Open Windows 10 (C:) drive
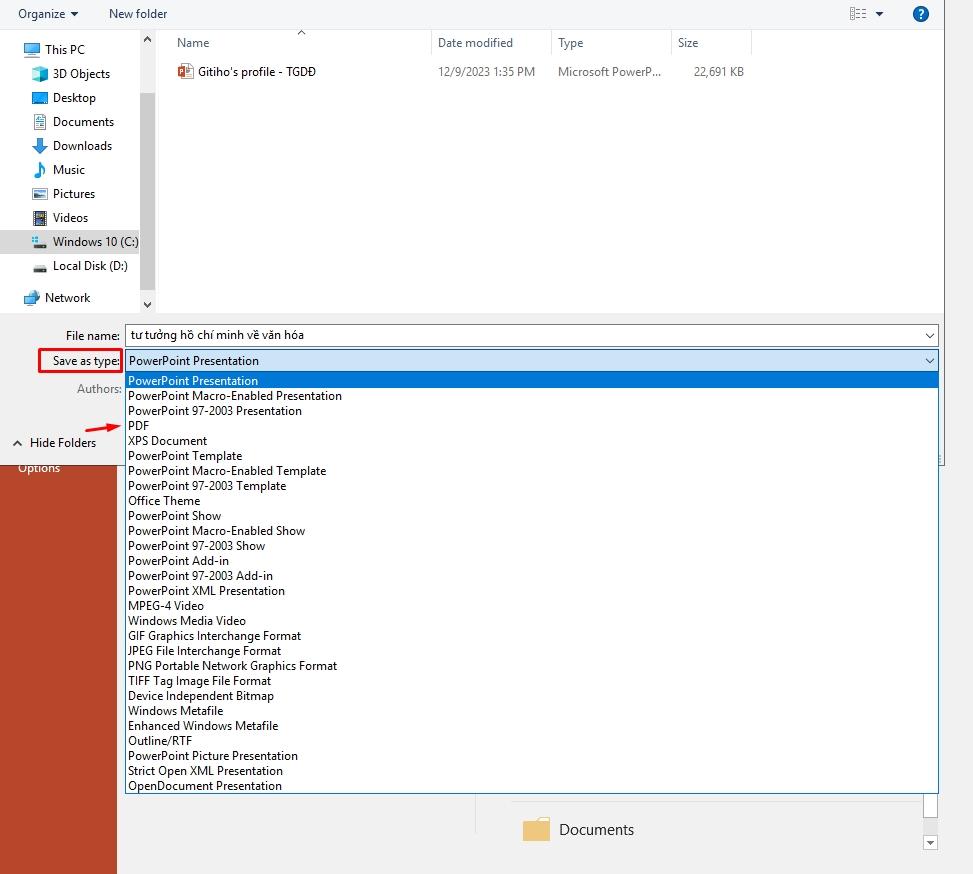This screenshot has height=874, width=973. [94, 242]
